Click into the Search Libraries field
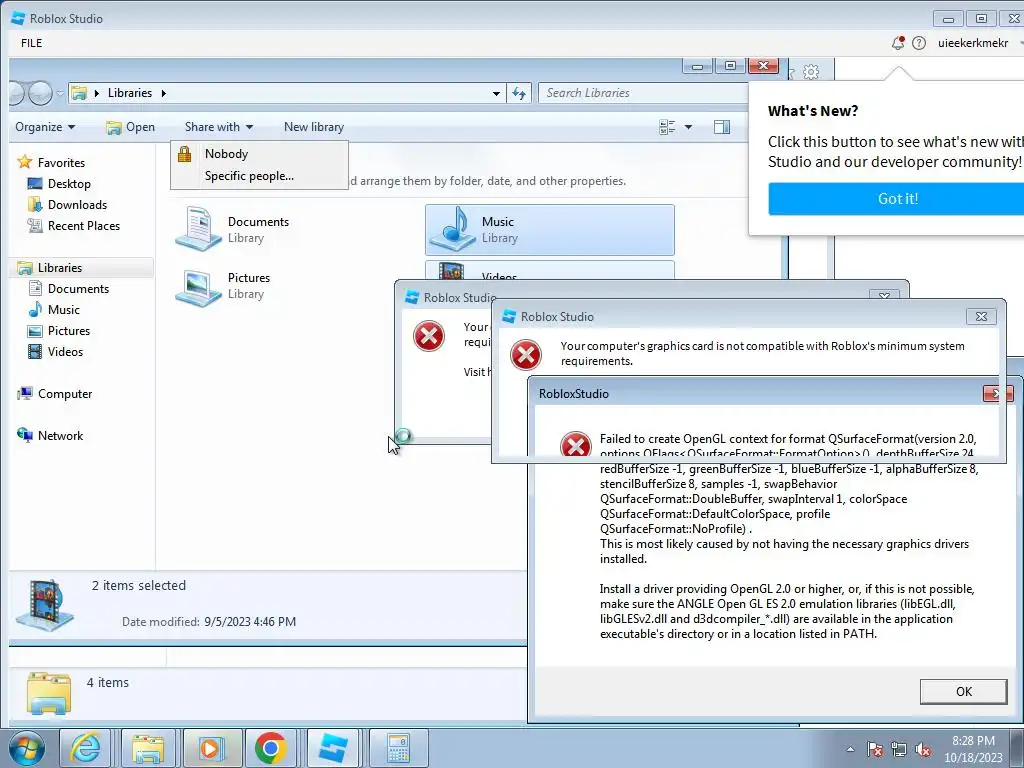 (643, 93)
